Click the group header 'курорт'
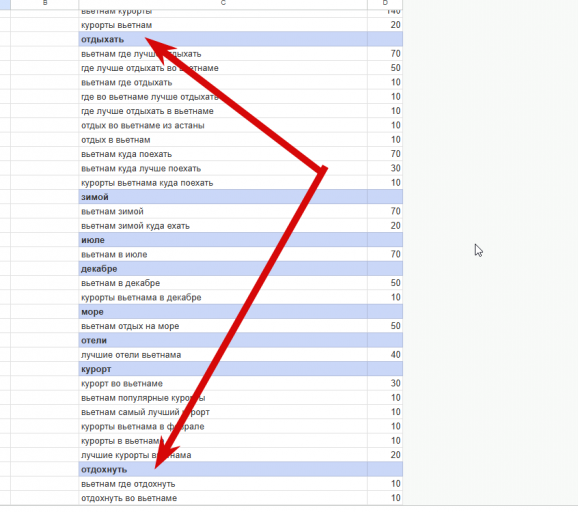578x512 pixels. [223, 369]
